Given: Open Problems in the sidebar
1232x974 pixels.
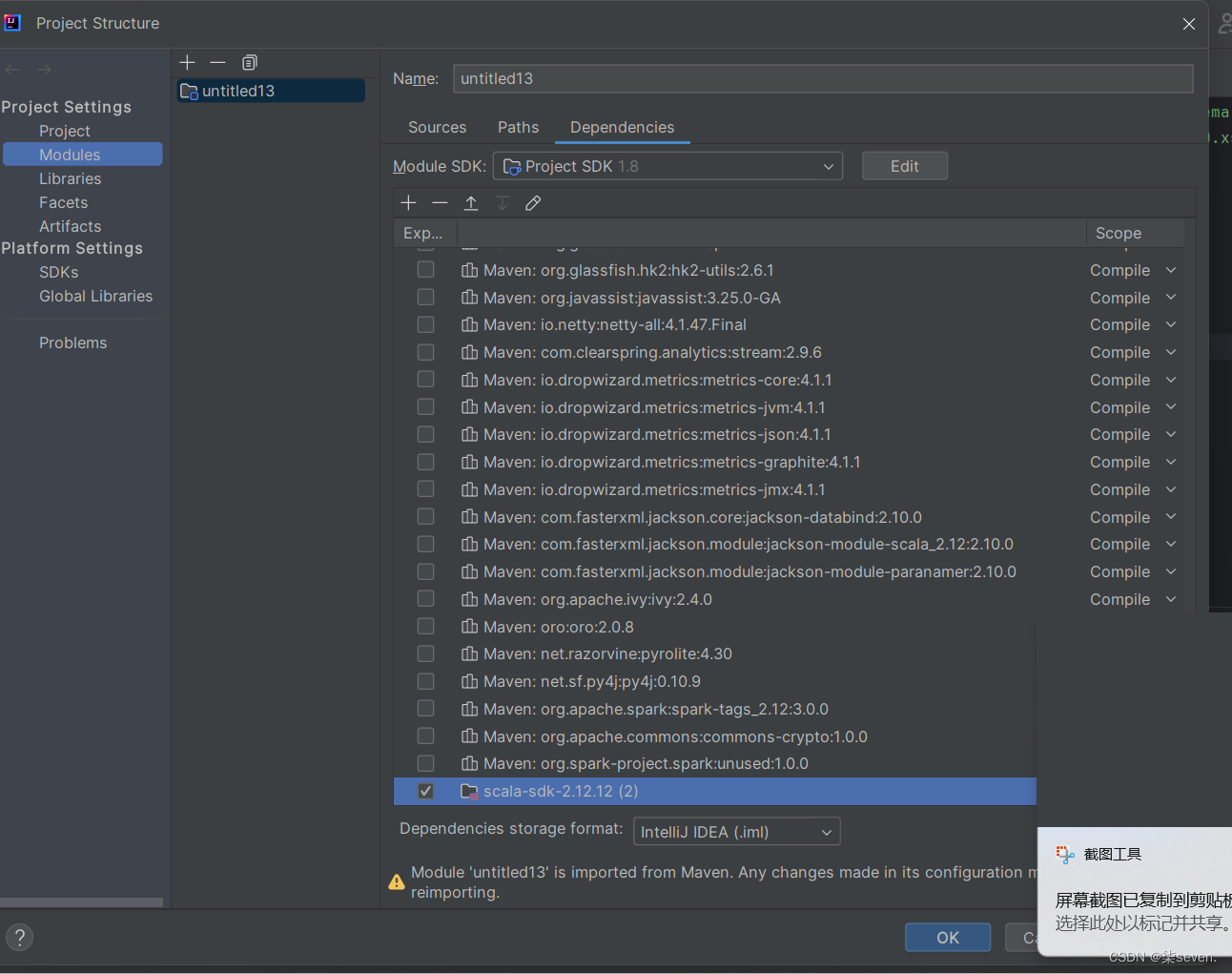Looking at the screenshot, I should click(x=72, y=342).
